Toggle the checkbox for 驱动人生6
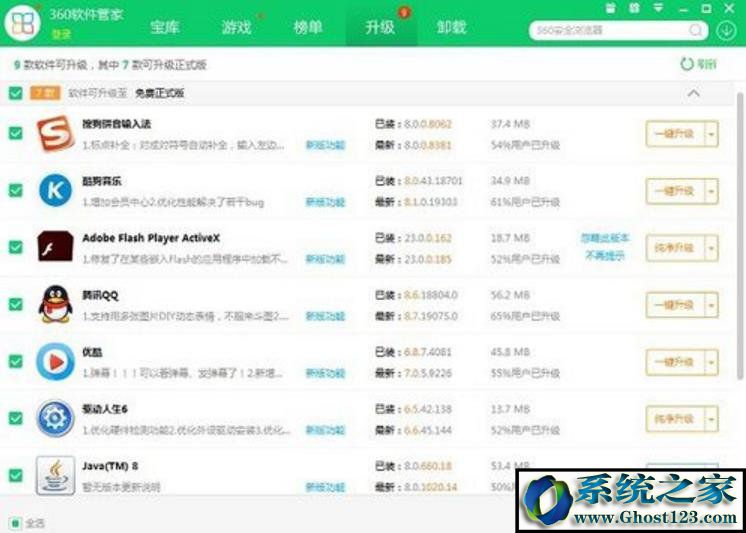The width and height of the screenshot is (746, 533). [x=16, y=418]
